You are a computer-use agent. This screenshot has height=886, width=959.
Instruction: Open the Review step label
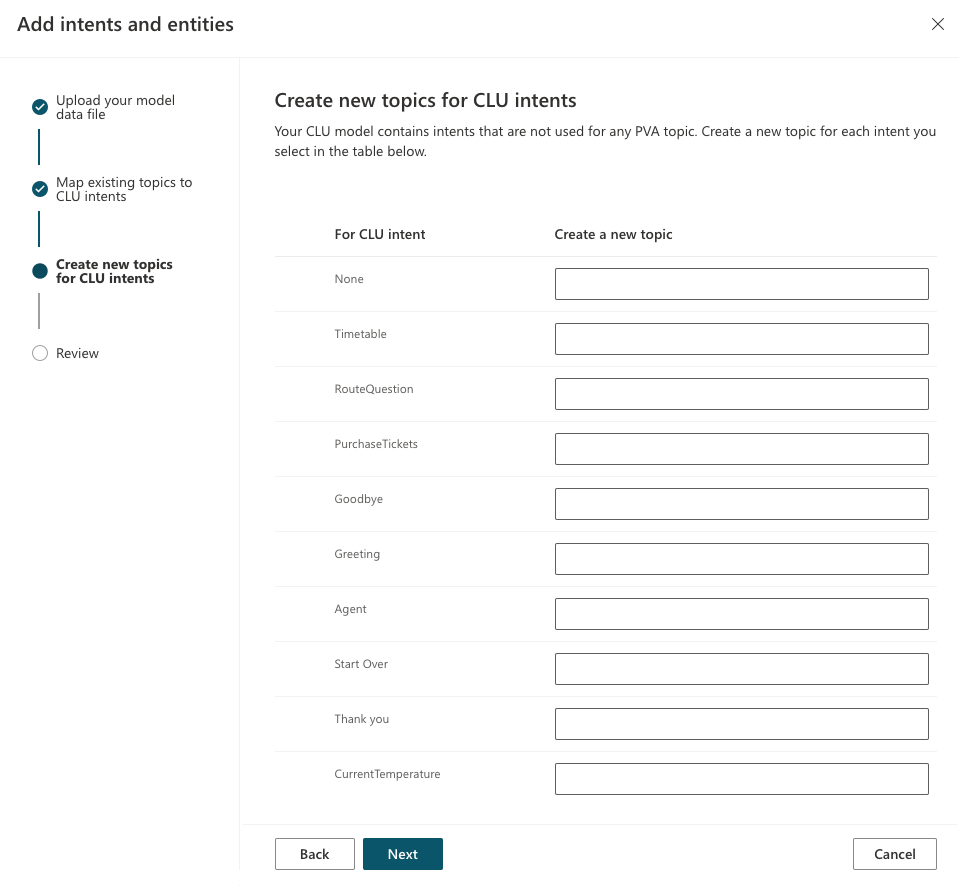77,353
